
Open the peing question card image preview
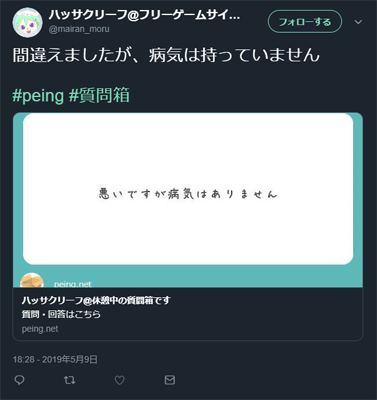point(188,200)
